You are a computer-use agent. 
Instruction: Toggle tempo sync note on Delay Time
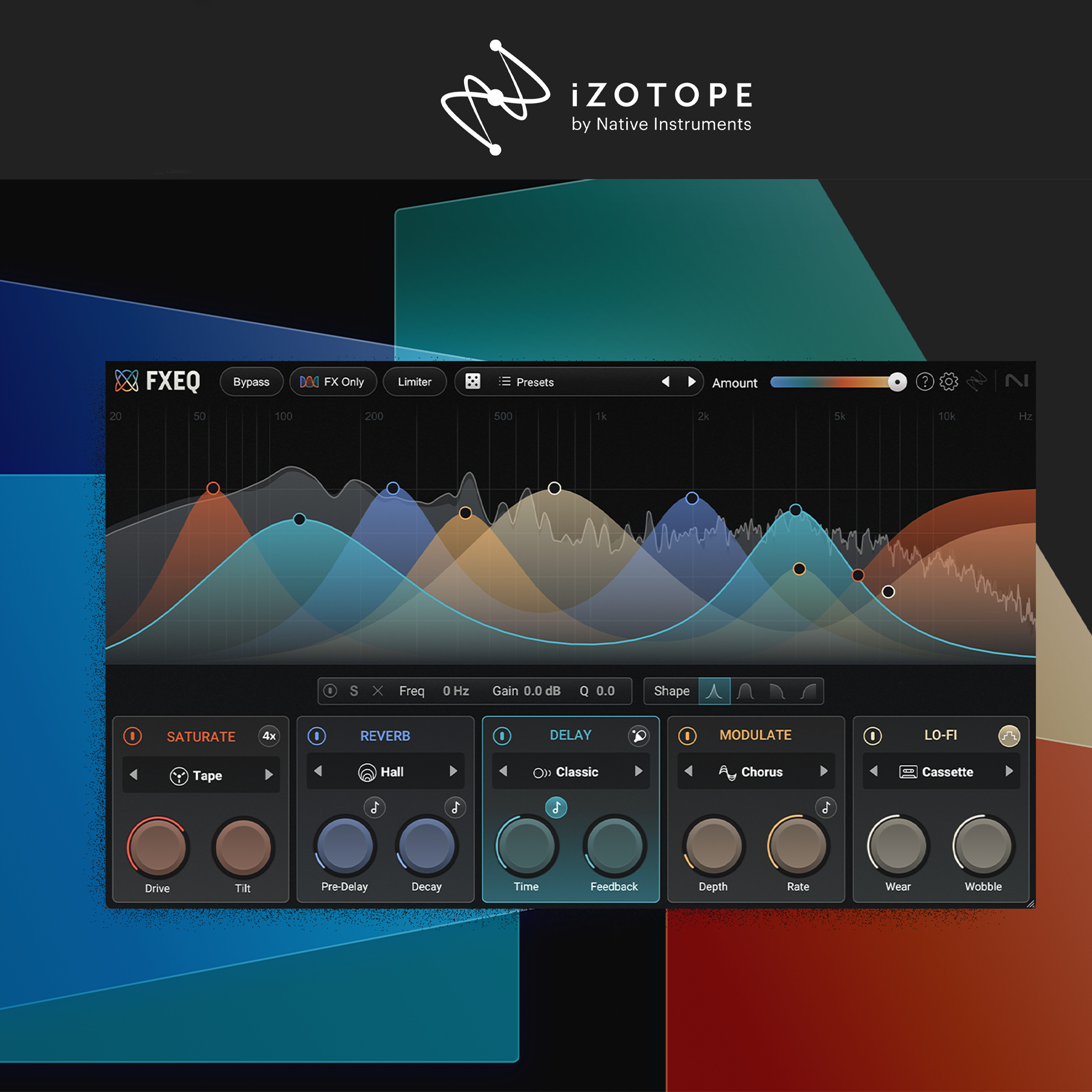click(556, 807)
